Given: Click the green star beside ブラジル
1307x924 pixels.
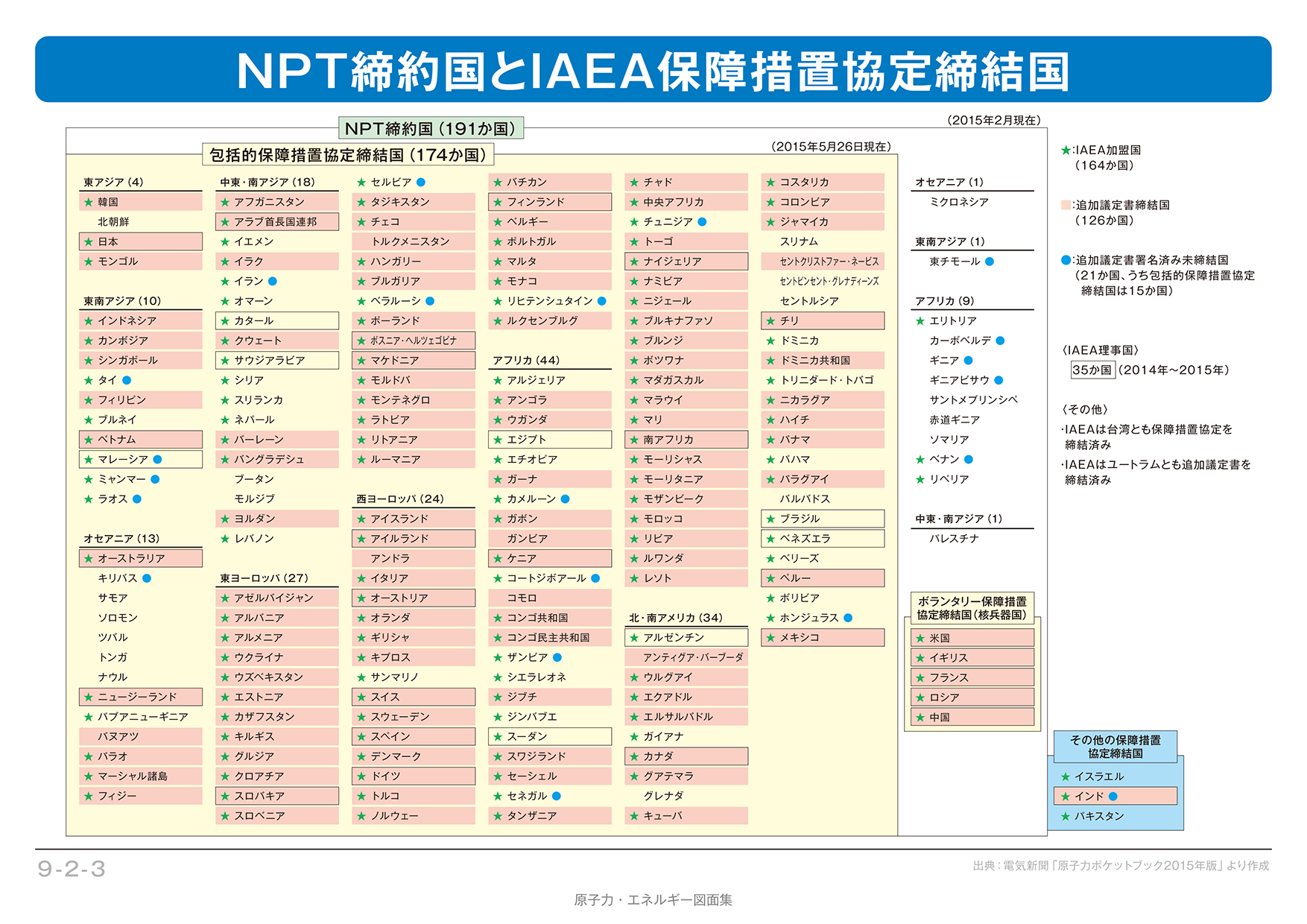Looking at the screenshot, I should [770, 519].
